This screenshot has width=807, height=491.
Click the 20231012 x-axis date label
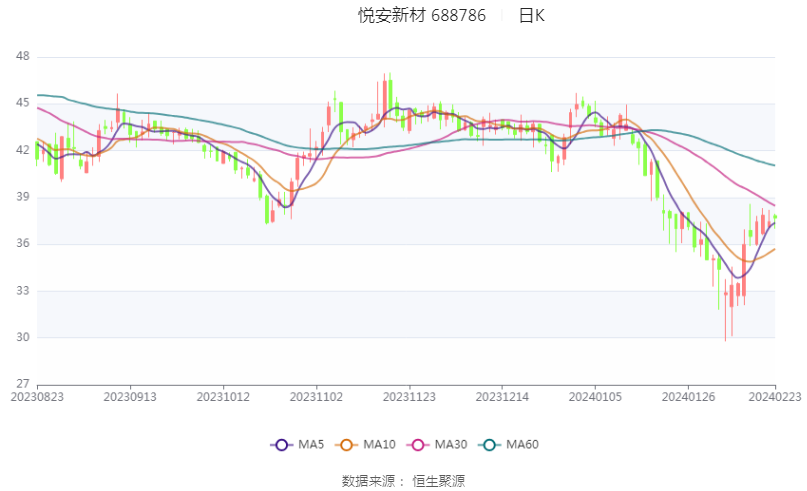click(x=223, y=397)
